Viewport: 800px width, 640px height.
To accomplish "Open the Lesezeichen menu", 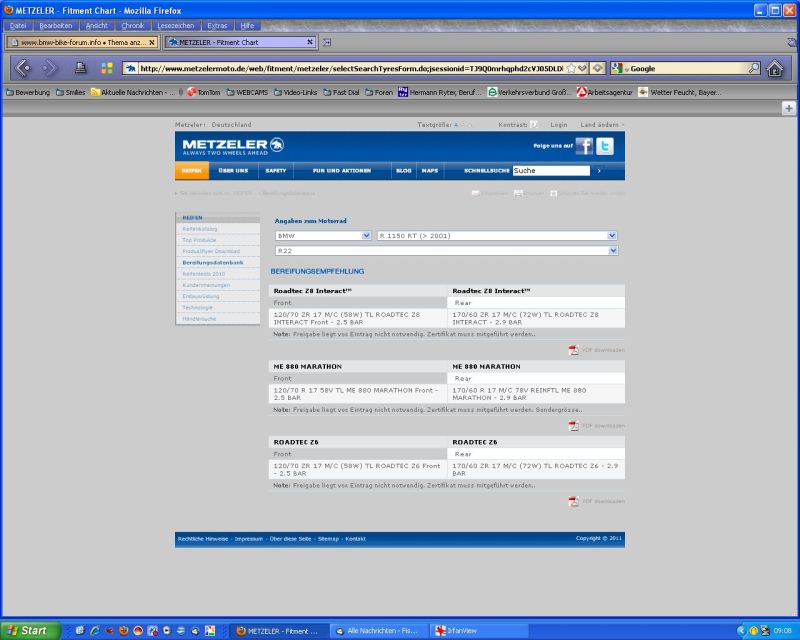I will [x=176, y=26].
